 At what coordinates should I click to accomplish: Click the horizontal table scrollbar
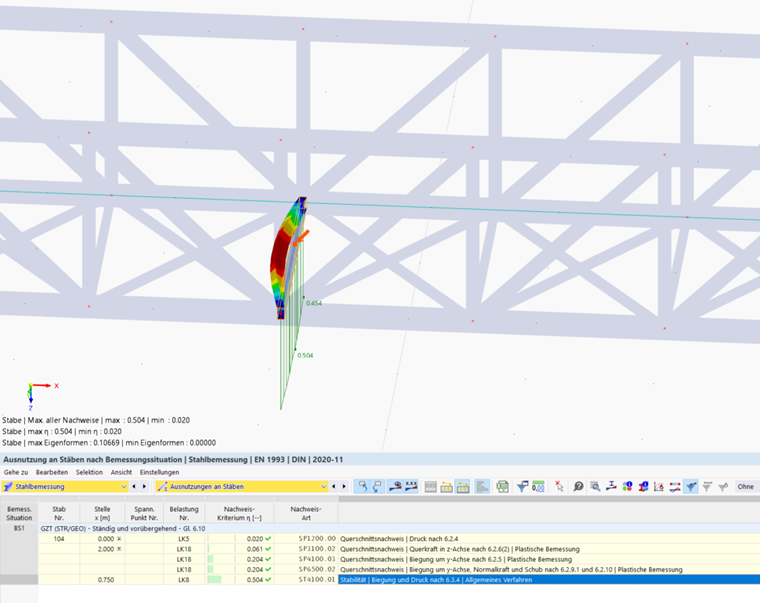point(549,499)
